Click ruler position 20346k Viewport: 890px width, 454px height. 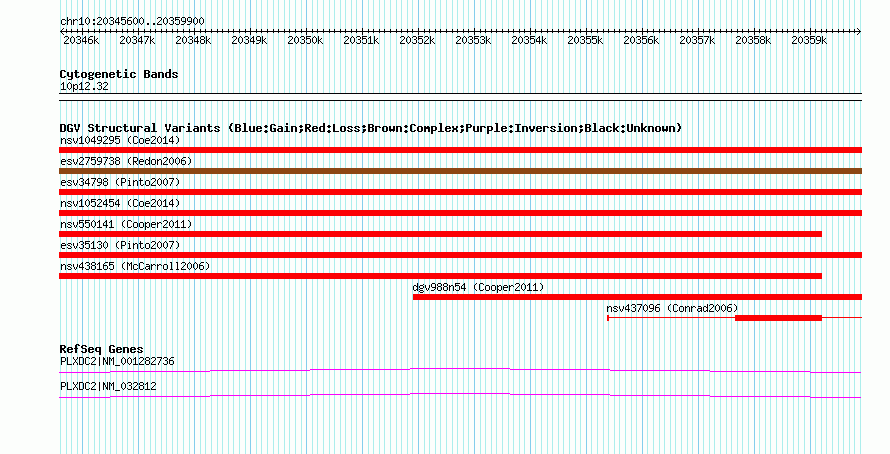pos(81,40)
